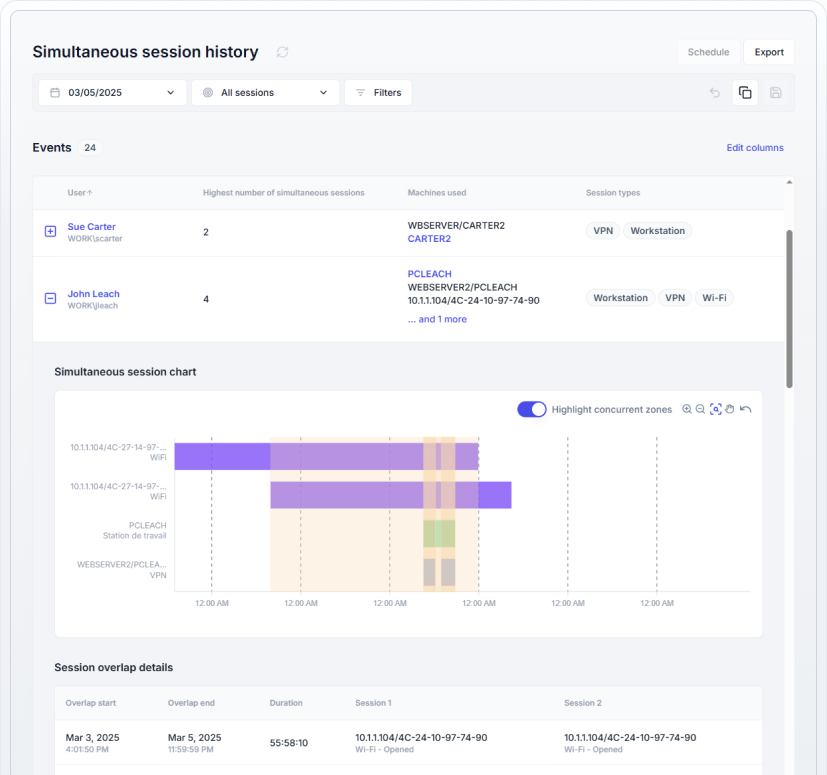Click the undo arrow in the filter bar
This screenshot has height=775, width=827.
coord(714,93)
